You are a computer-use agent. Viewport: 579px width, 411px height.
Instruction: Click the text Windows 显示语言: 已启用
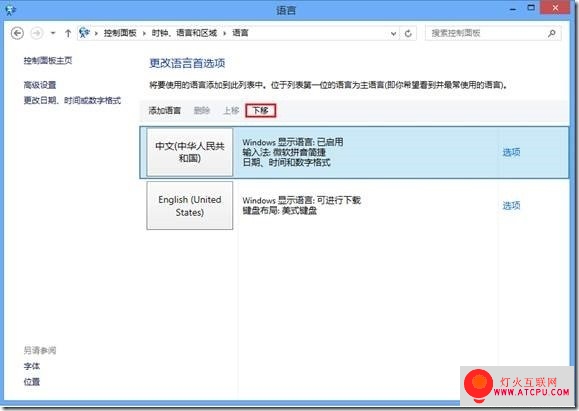[293, 142]
